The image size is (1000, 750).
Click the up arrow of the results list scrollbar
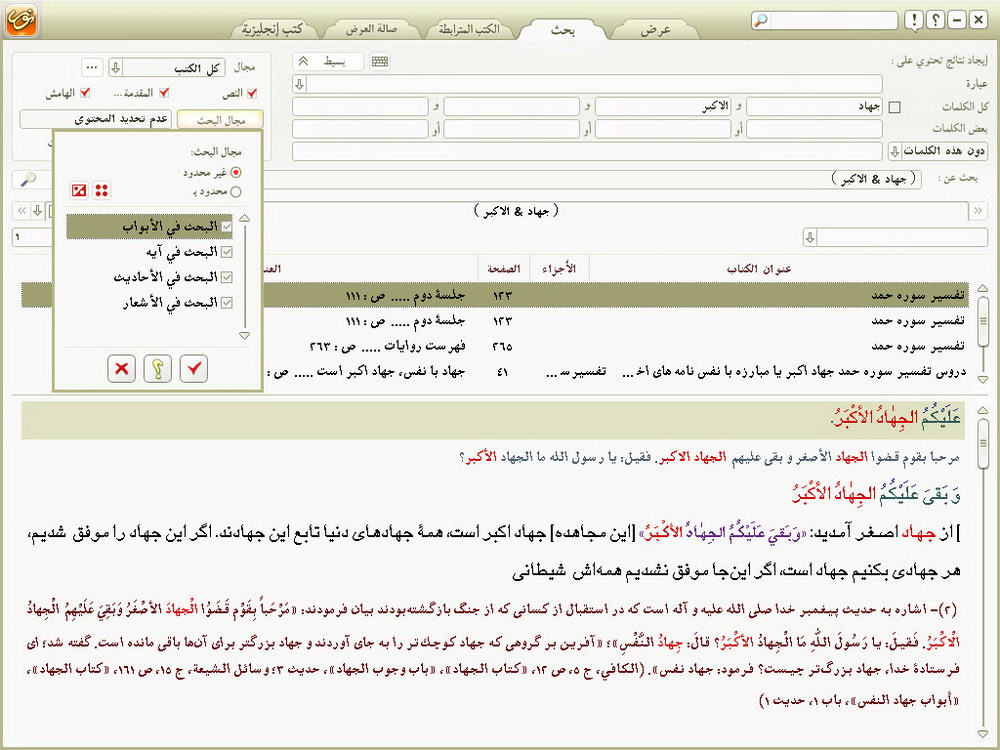pos(983,289)
